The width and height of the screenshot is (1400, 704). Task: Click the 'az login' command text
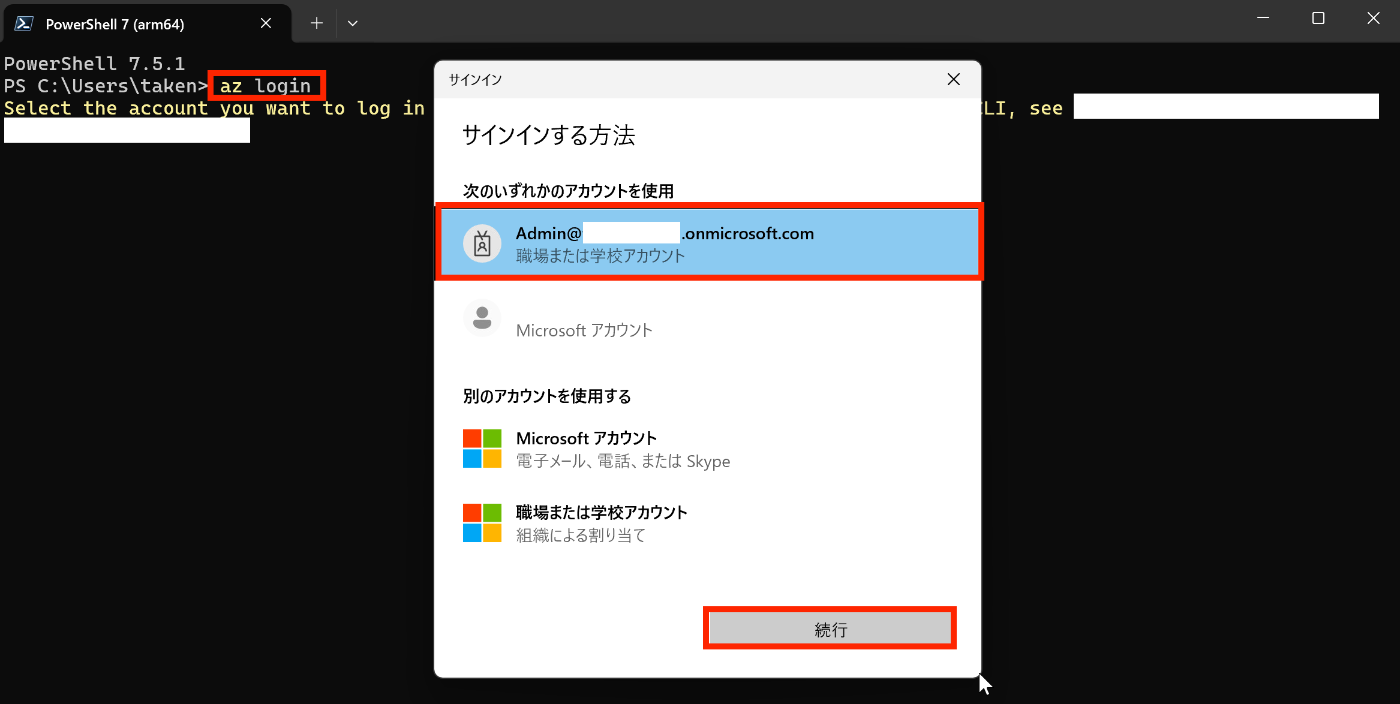pyautogui.click(x=265, y=86)
